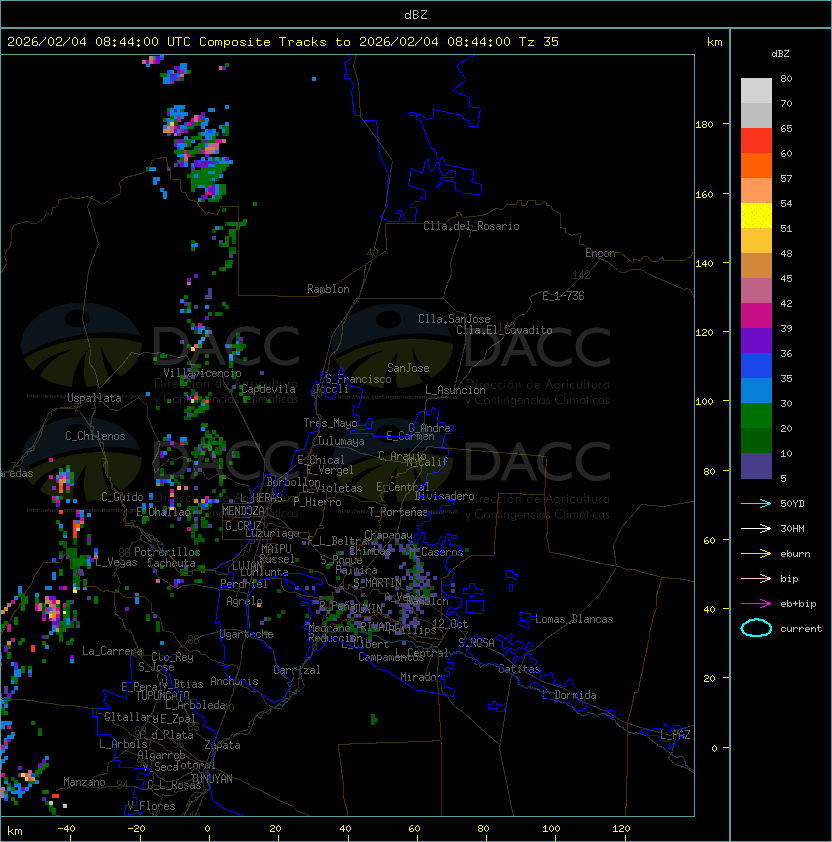Viewport: 832px width, 842px height.
Task: Click the 120 km mark on horizontal axis
Action: 621,829
